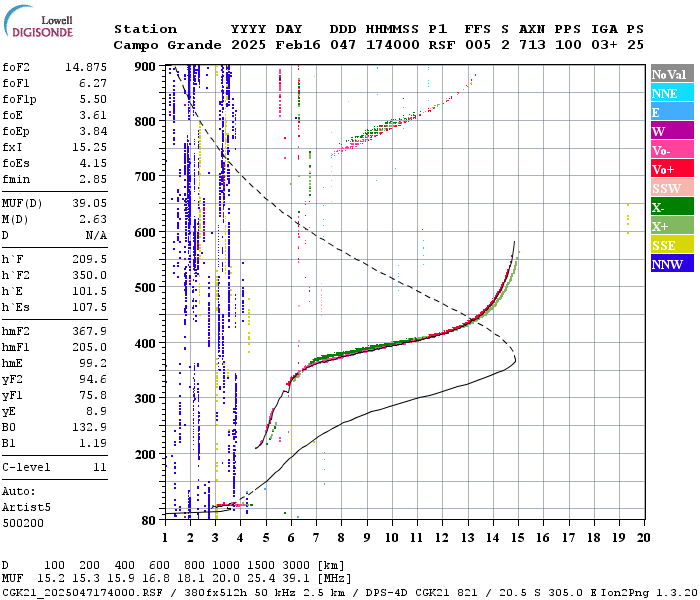Click the electron density profile peak
The height and width of the screenshot is (600, 700).
[516, 360]
